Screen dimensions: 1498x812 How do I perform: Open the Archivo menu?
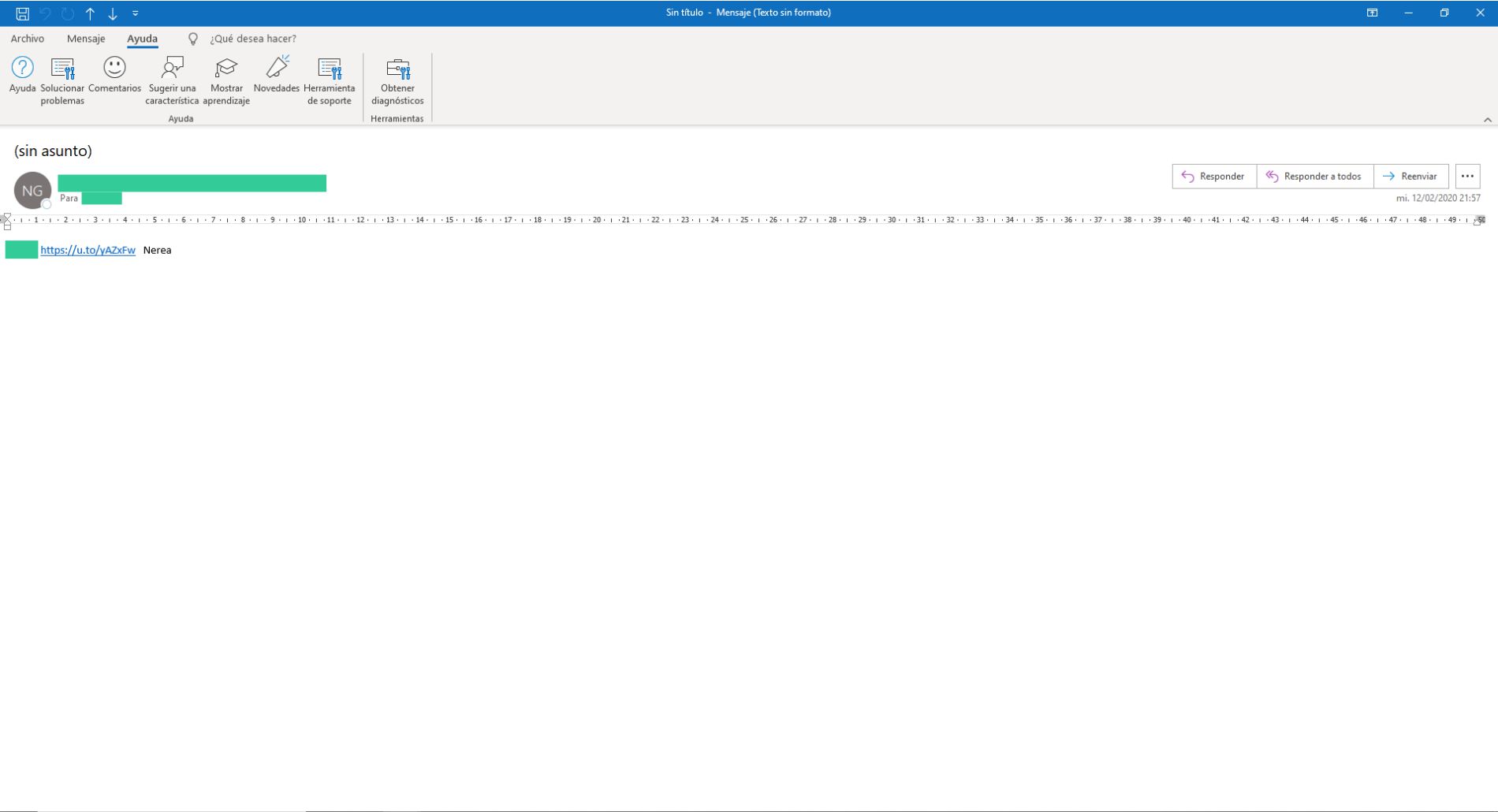coord(28,39)
